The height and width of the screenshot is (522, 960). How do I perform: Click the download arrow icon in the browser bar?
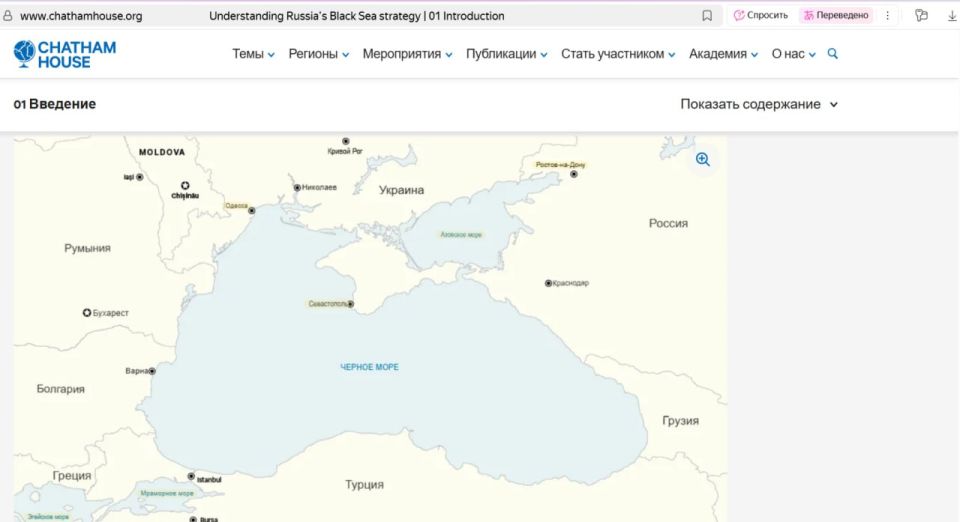pyautogui.click(x=952, y=16)
